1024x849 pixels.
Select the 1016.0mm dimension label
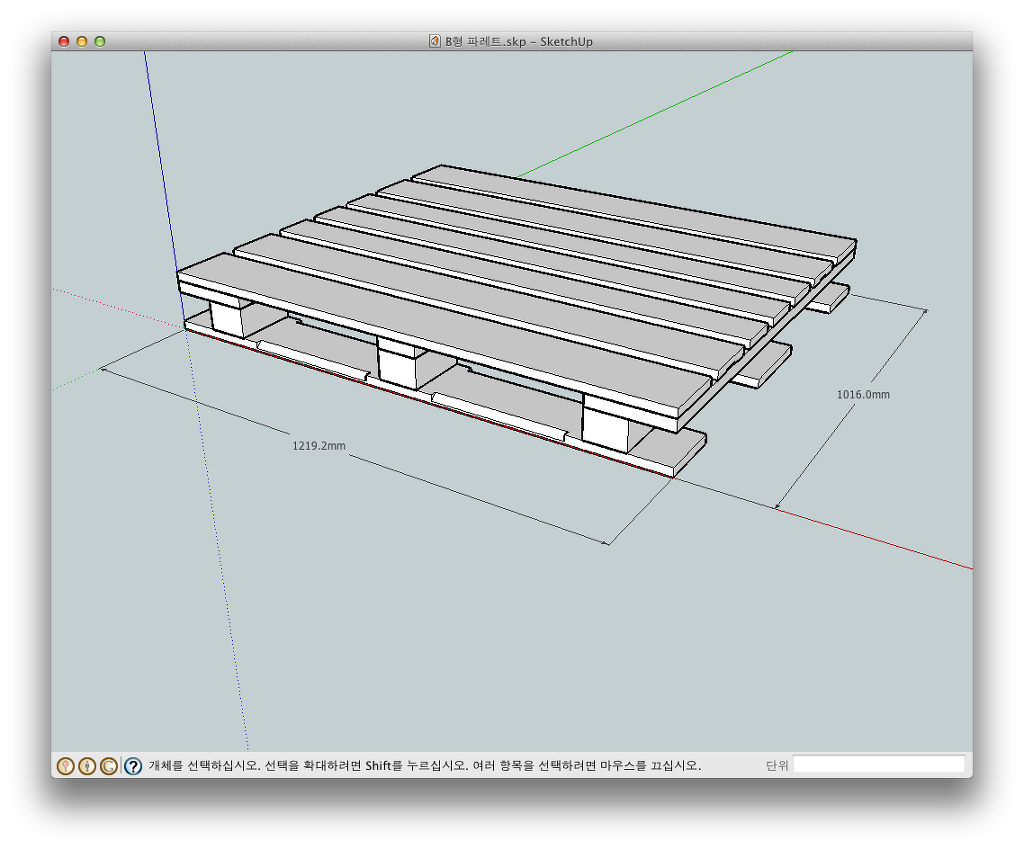click(863, 395)
